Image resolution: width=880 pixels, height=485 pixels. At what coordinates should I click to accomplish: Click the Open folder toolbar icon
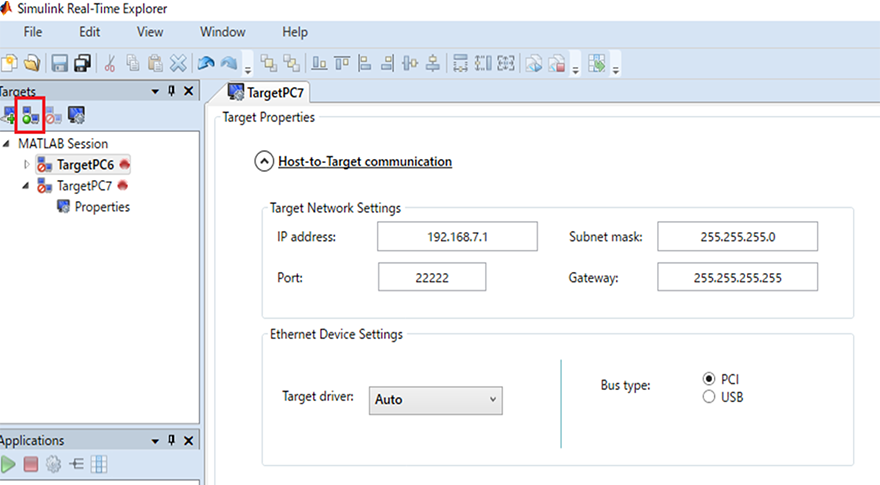[32, 63]
